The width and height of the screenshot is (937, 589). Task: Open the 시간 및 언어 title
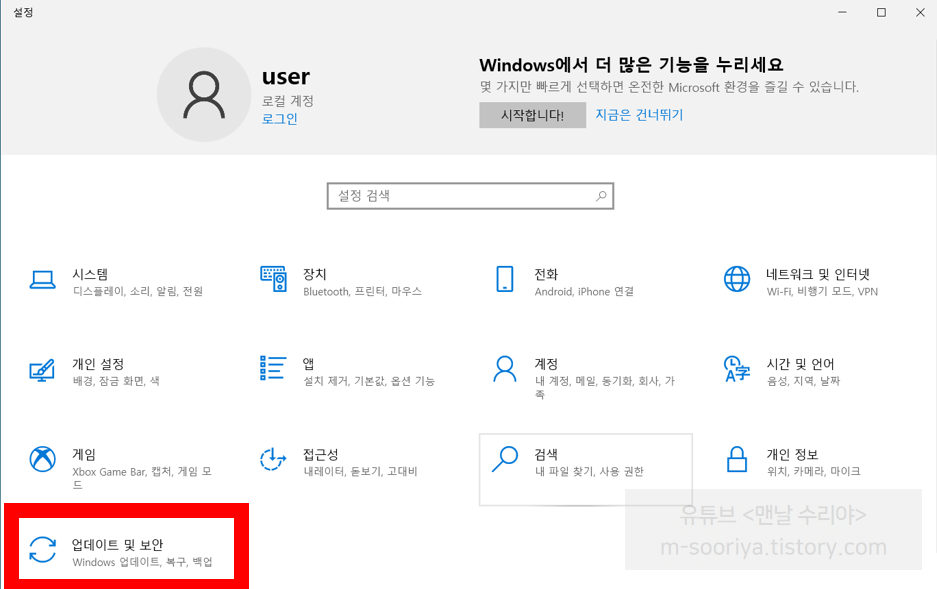pos(801,364)
